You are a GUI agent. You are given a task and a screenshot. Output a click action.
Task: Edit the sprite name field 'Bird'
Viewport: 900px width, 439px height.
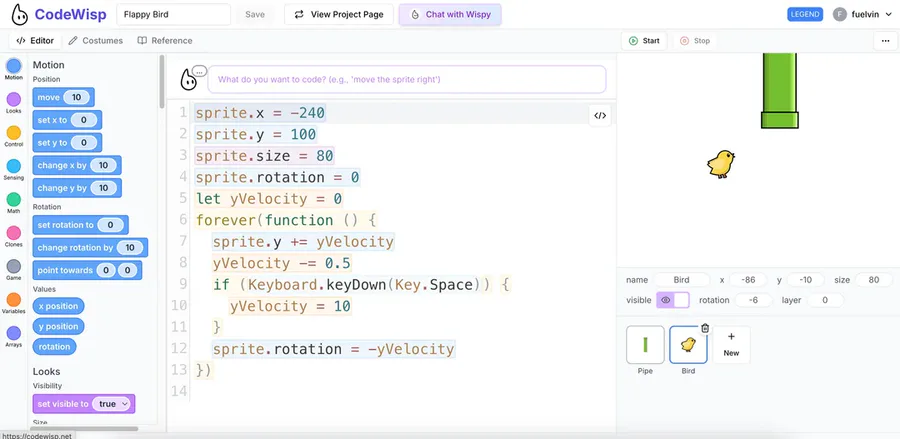681,280
